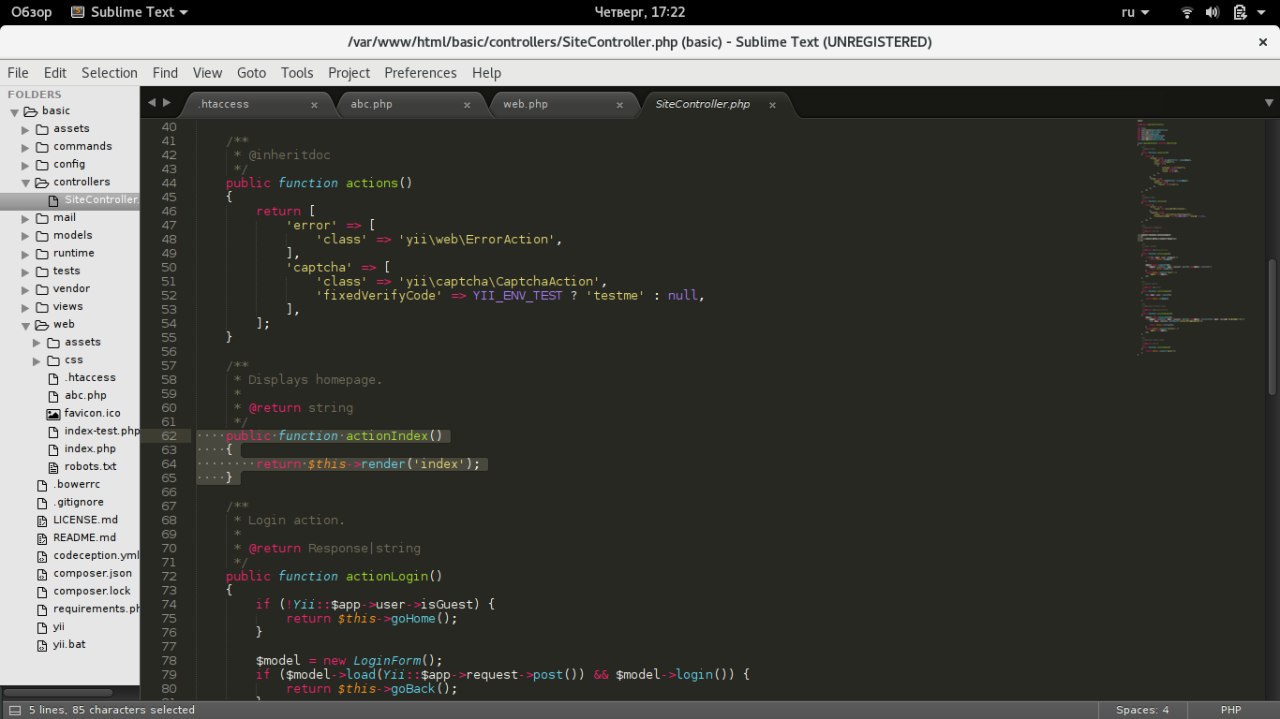Change indentation via Spaces: 4
This screenshot has width=1280, height=719.
[1142, 710]
